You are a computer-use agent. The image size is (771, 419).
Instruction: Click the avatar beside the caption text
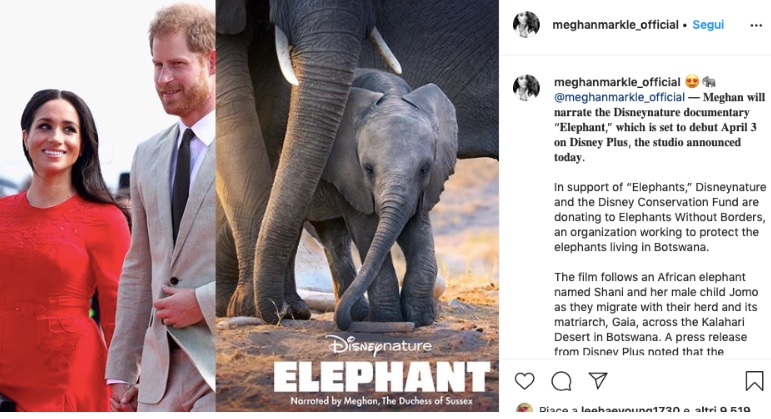click(x=526, y=87)
